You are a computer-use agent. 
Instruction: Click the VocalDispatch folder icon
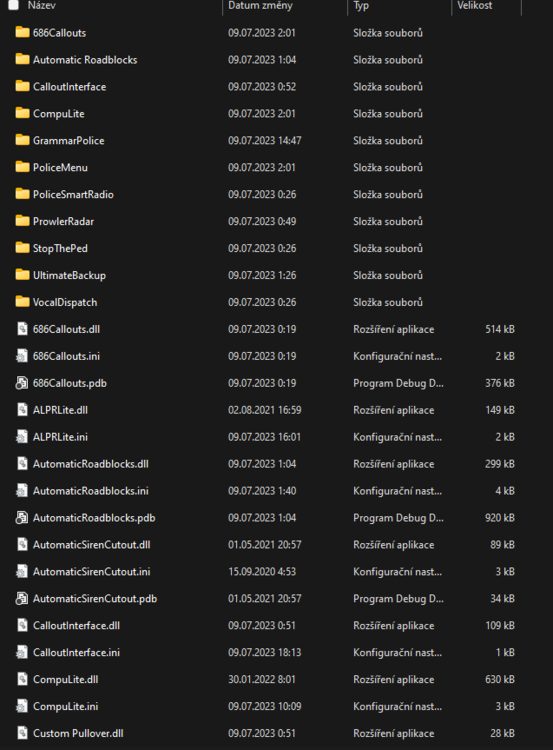coord(22,302)
